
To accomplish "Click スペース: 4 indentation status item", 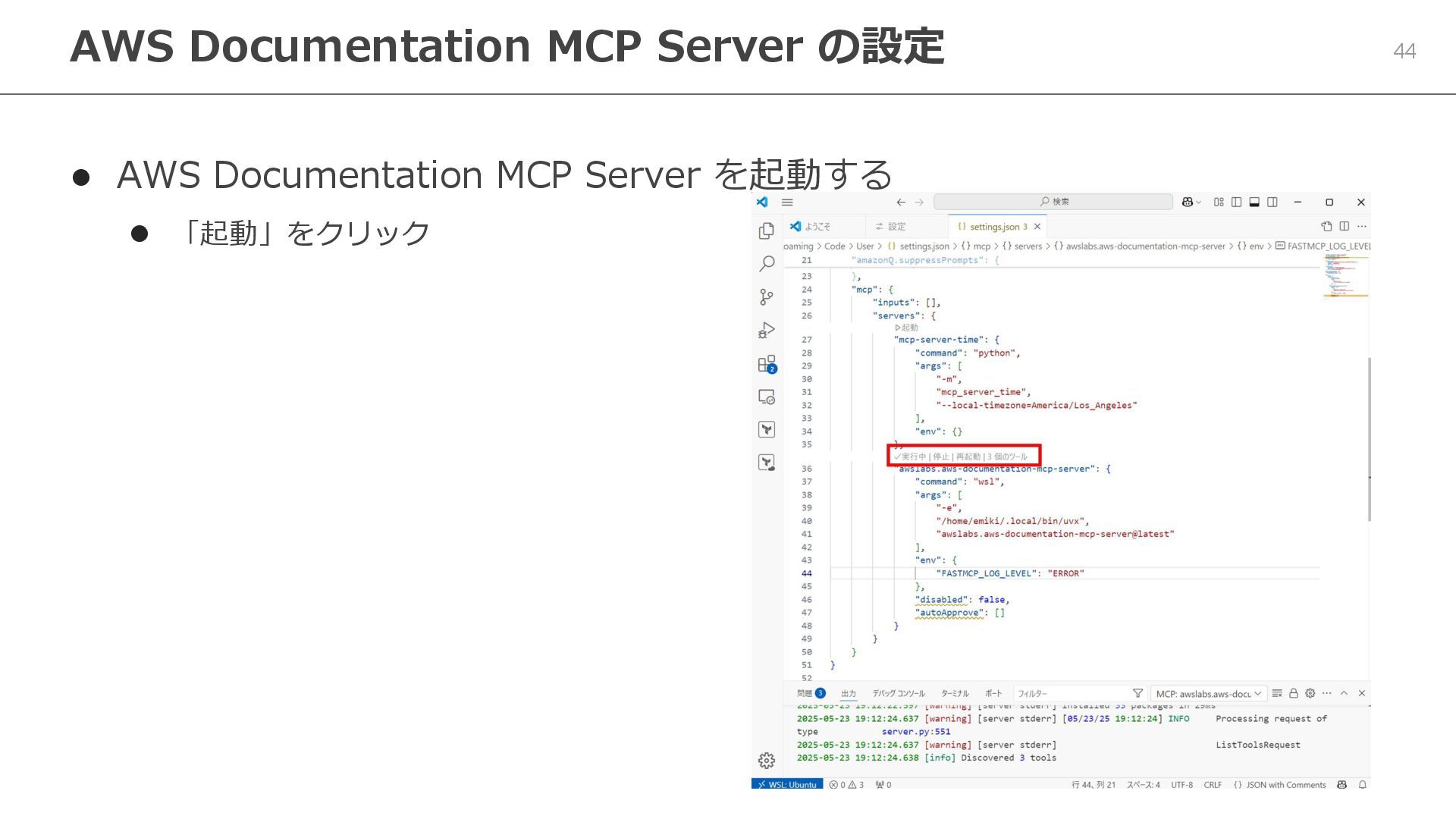I will coord(1143,785).
